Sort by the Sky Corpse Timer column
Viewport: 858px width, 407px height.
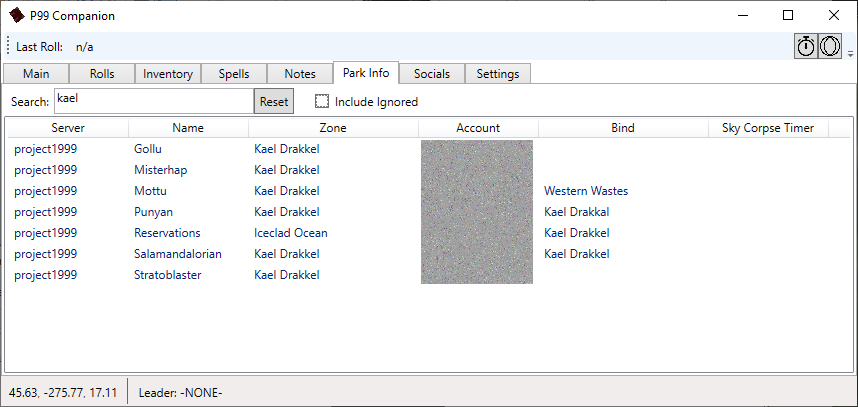(x=768, y=128)
